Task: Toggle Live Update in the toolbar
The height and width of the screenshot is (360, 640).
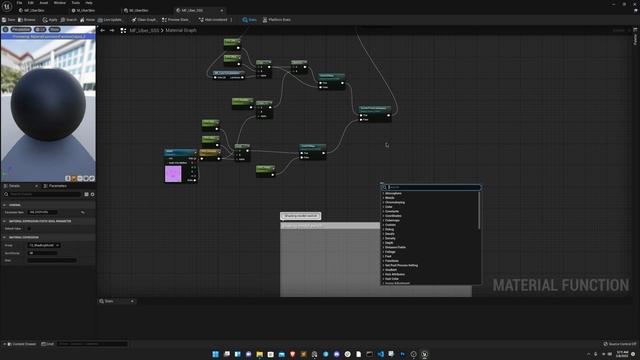Action: (x=110, y=20)
